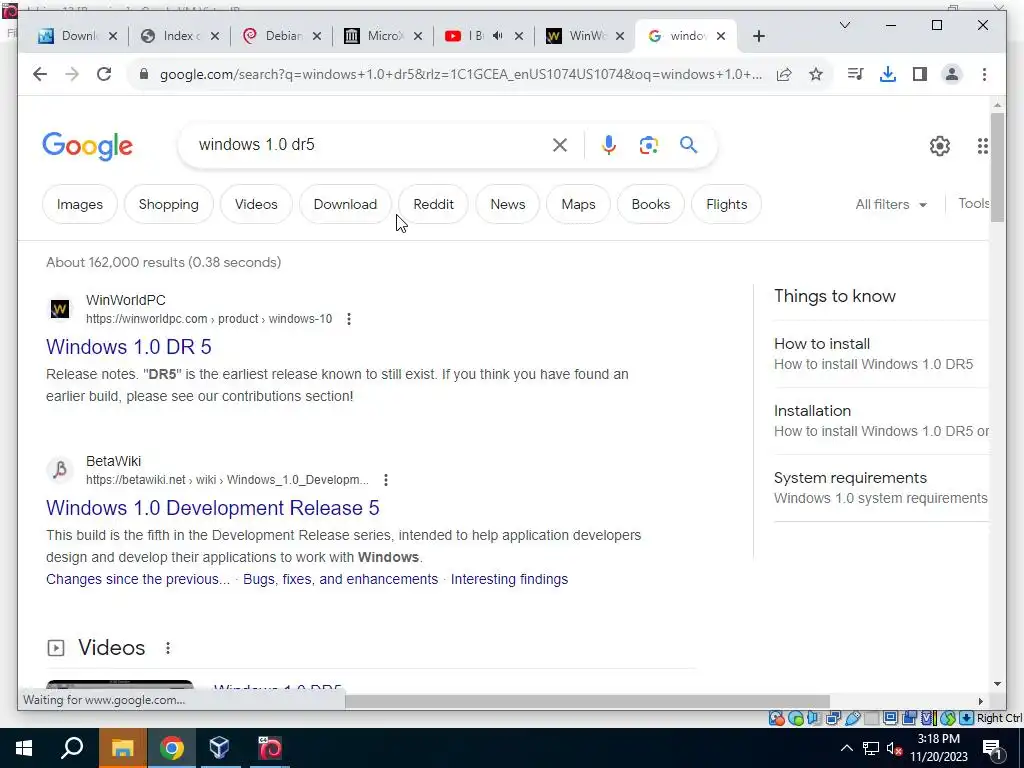Close the Debian tab
This screenshot has height=768, width=1024.
(x=317, y=36)
